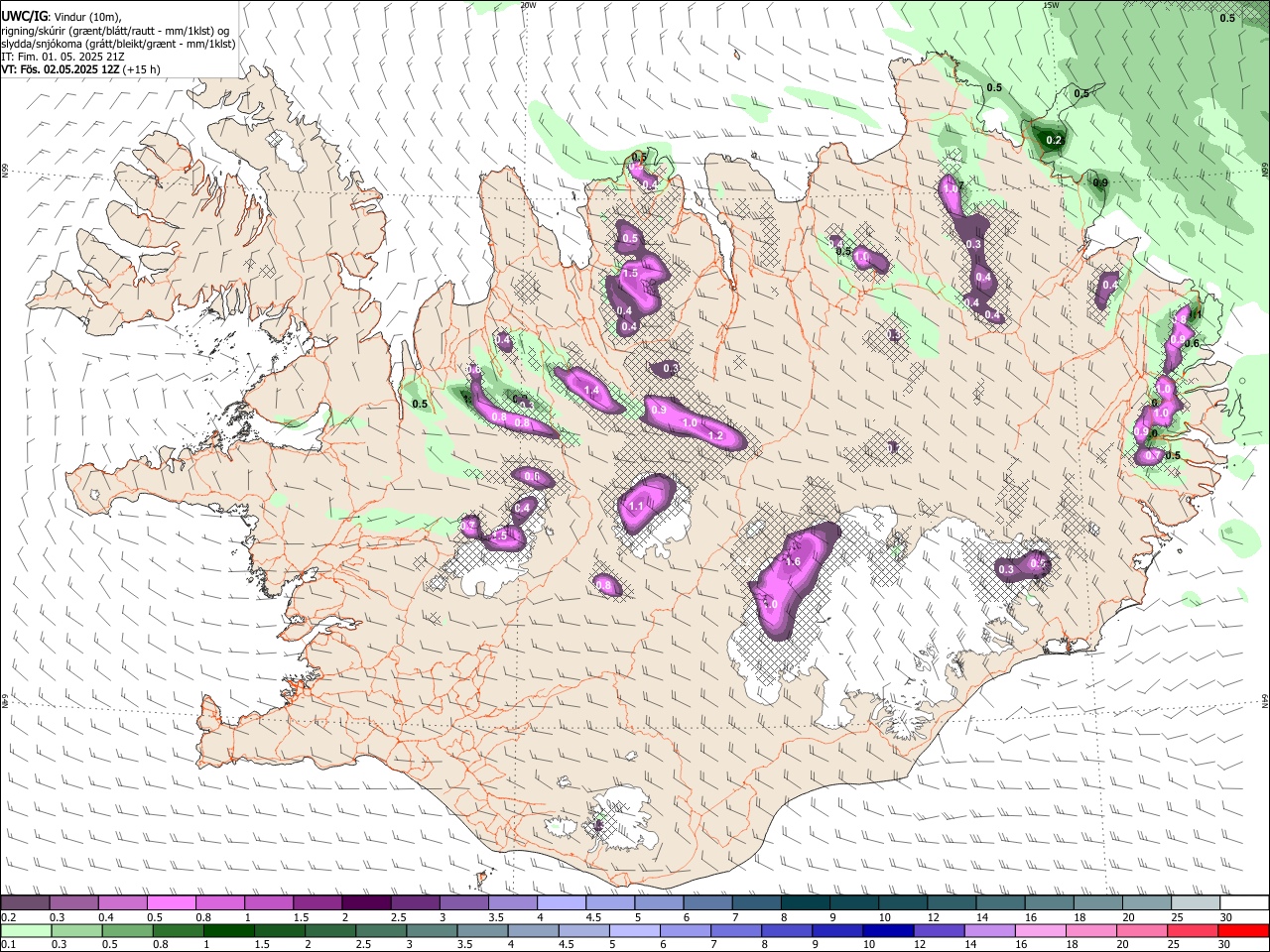1270x952 pixels.
Task: Click the bottom-row legend swatch starting at 7
Action: [735, 930]
